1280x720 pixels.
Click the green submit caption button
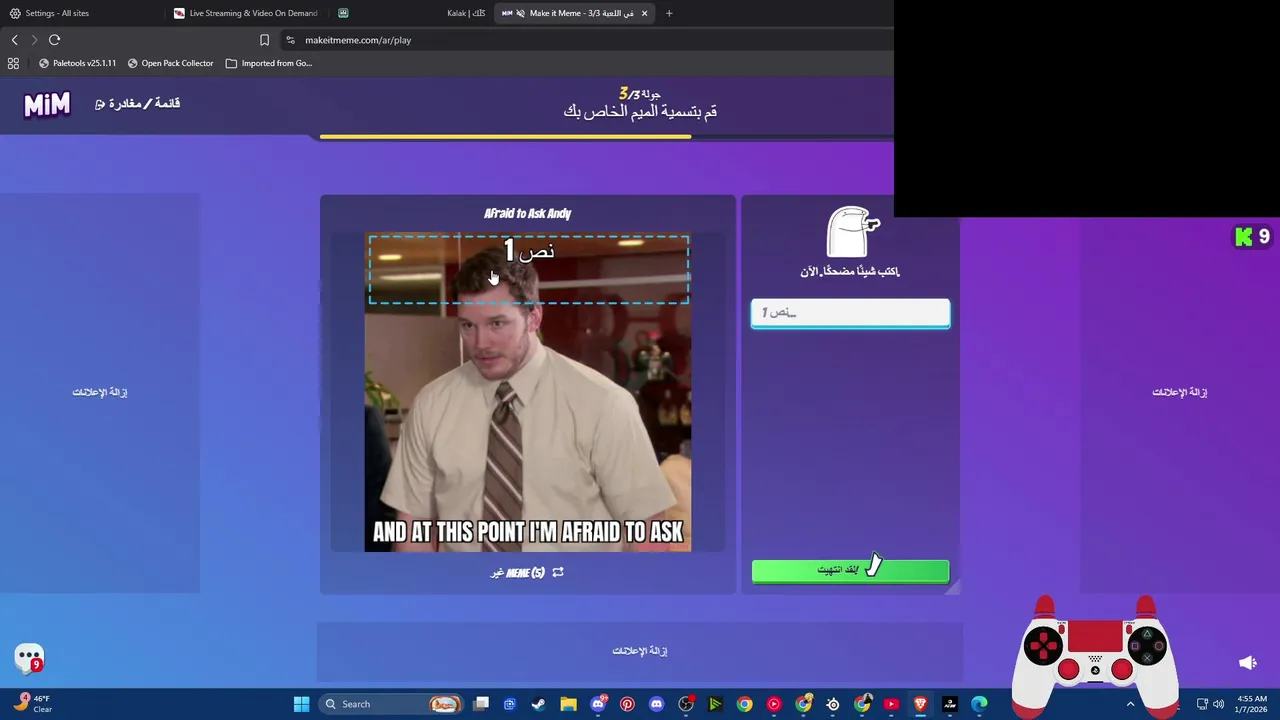point(850,570)
